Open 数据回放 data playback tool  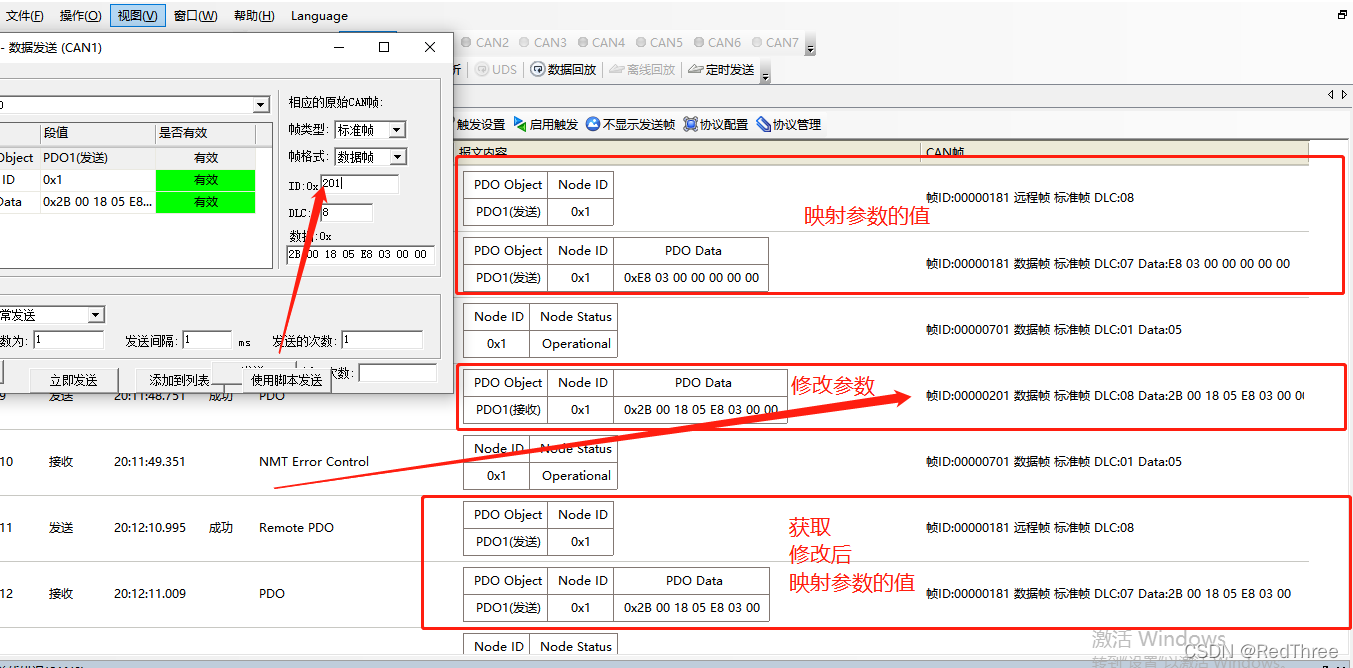(x=564, y=70)
